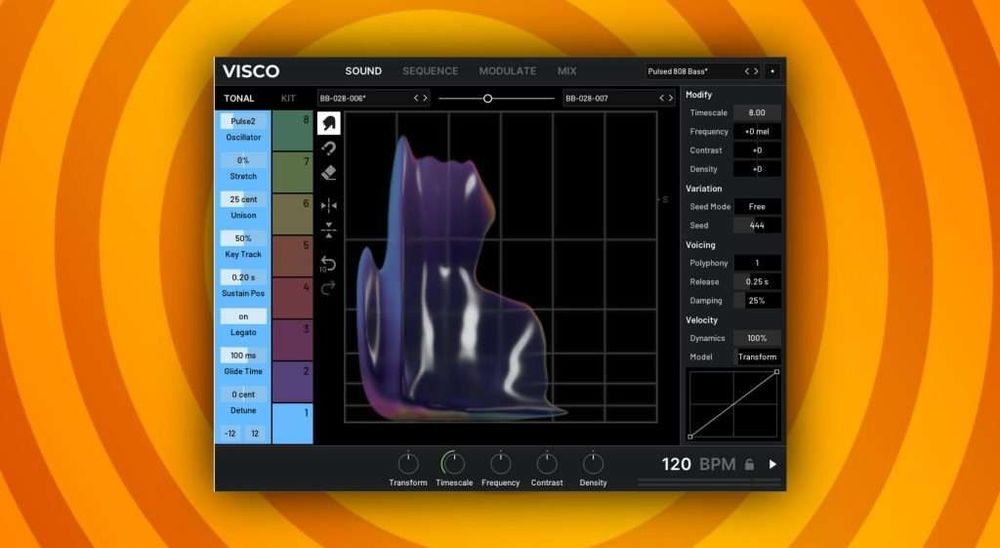The width and height of the screenshot is (1000, 548).
Task: Toggle the BPM lock icon
Action: [x=750, y=464]
